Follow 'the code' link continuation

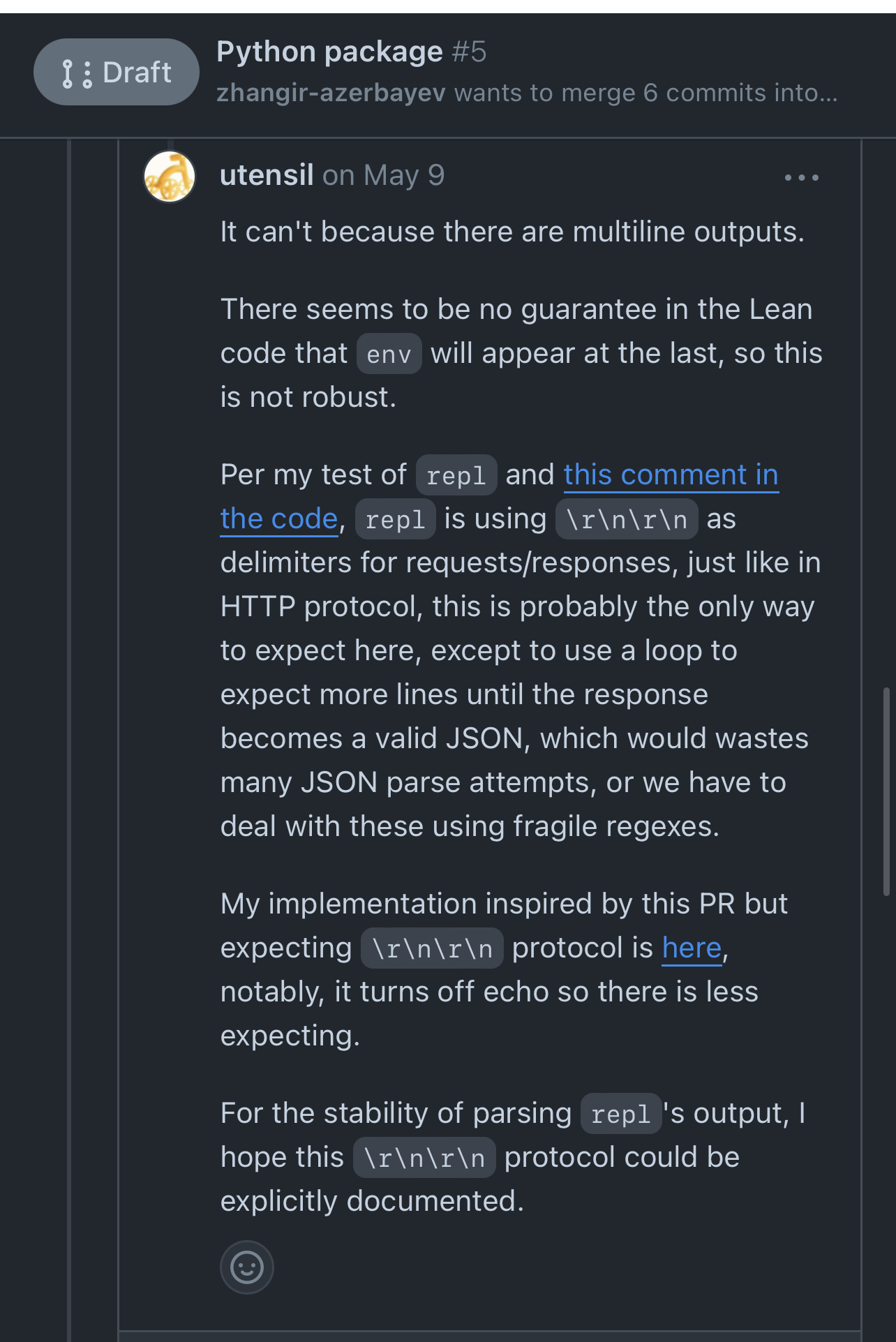279,519
